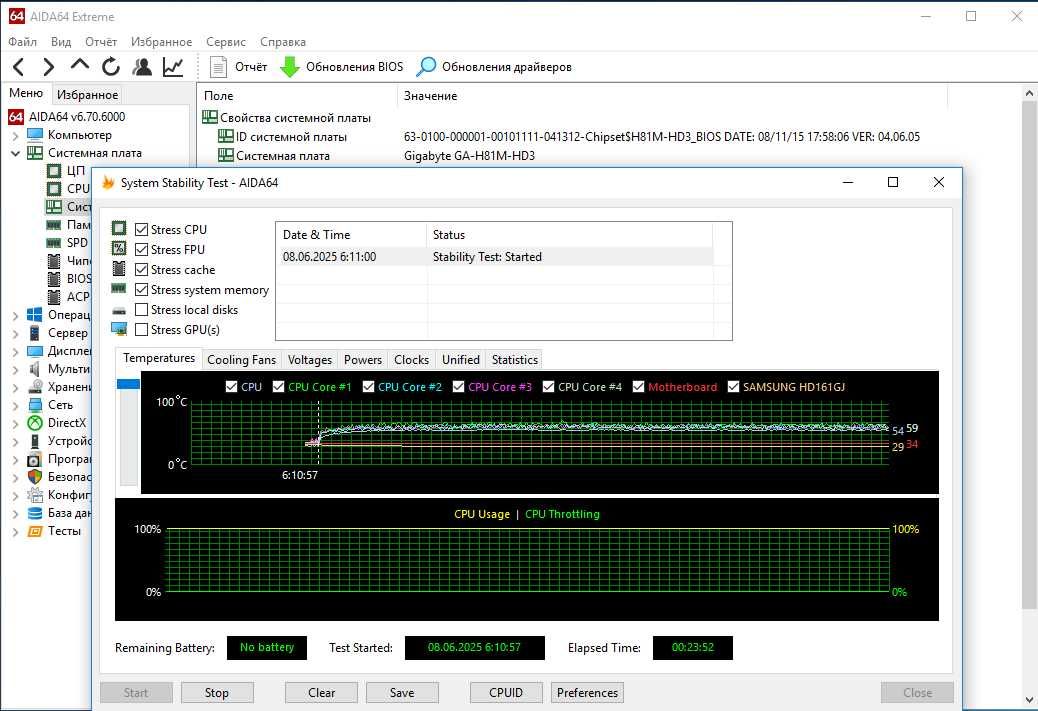Screen dimensions: 1038x711
Task: Uncheck the Stress cache checkbox
Action: 141,269
